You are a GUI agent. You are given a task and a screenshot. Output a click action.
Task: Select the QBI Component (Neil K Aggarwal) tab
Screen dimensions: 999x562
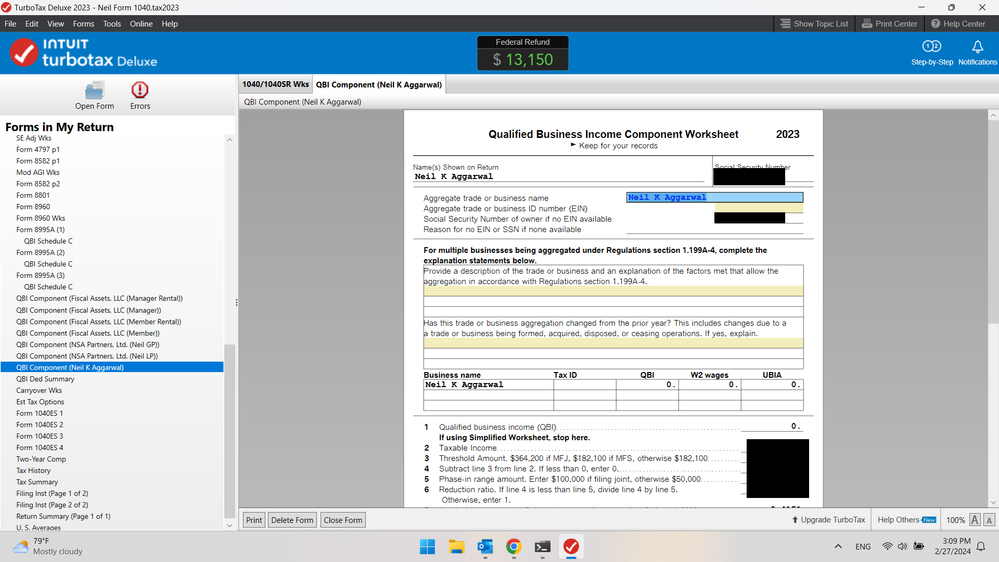point(378,84)
